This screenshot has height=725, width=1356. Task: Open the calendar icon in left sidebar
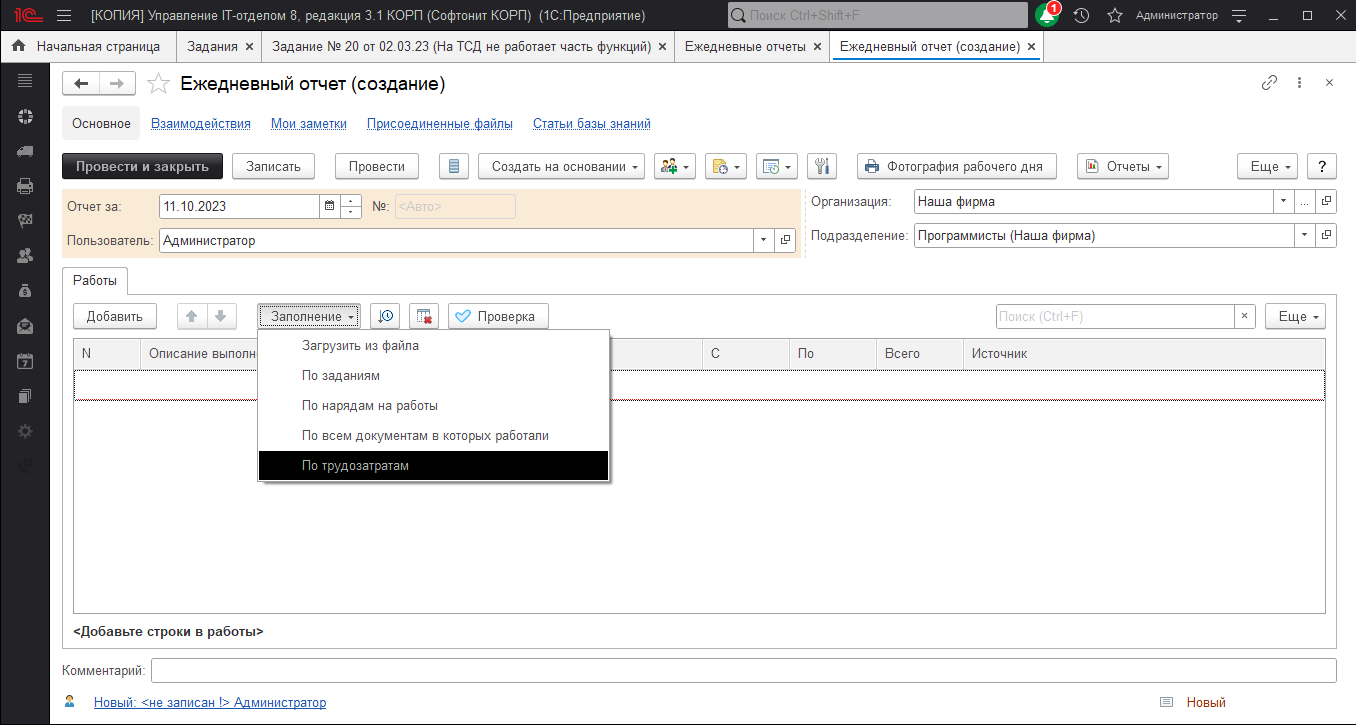25,362
